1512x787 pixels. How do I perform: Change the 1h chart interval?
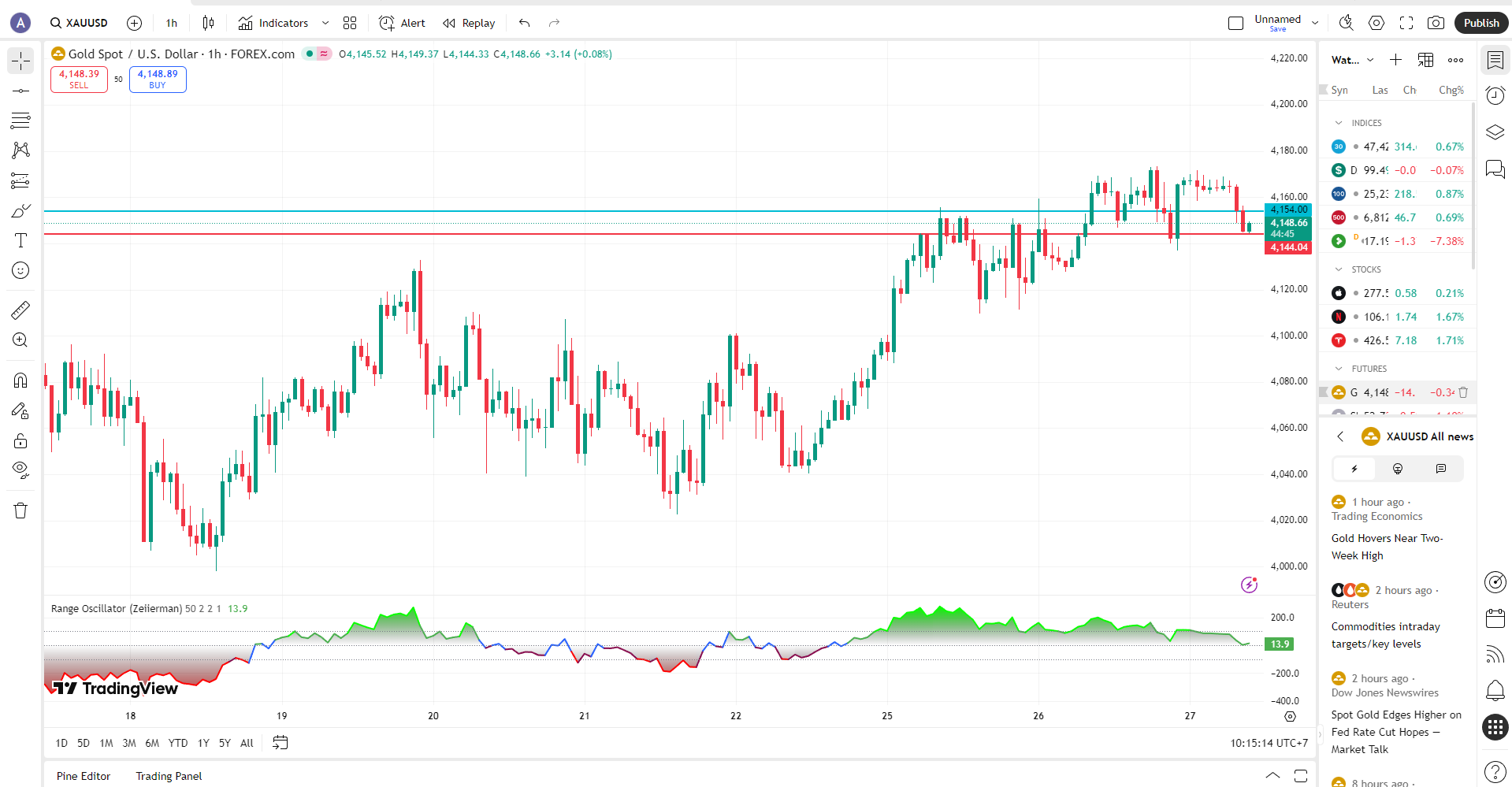coord(172,23)
